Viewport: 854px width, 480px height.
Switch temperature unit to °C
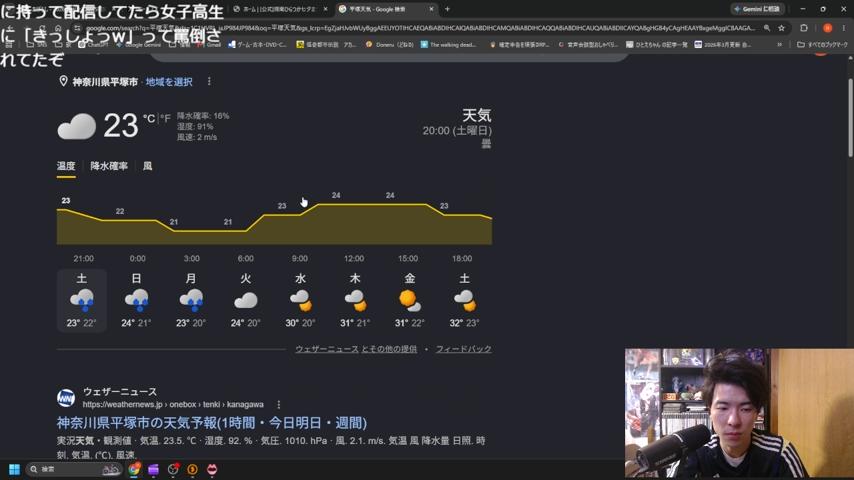tap(149, 118)
